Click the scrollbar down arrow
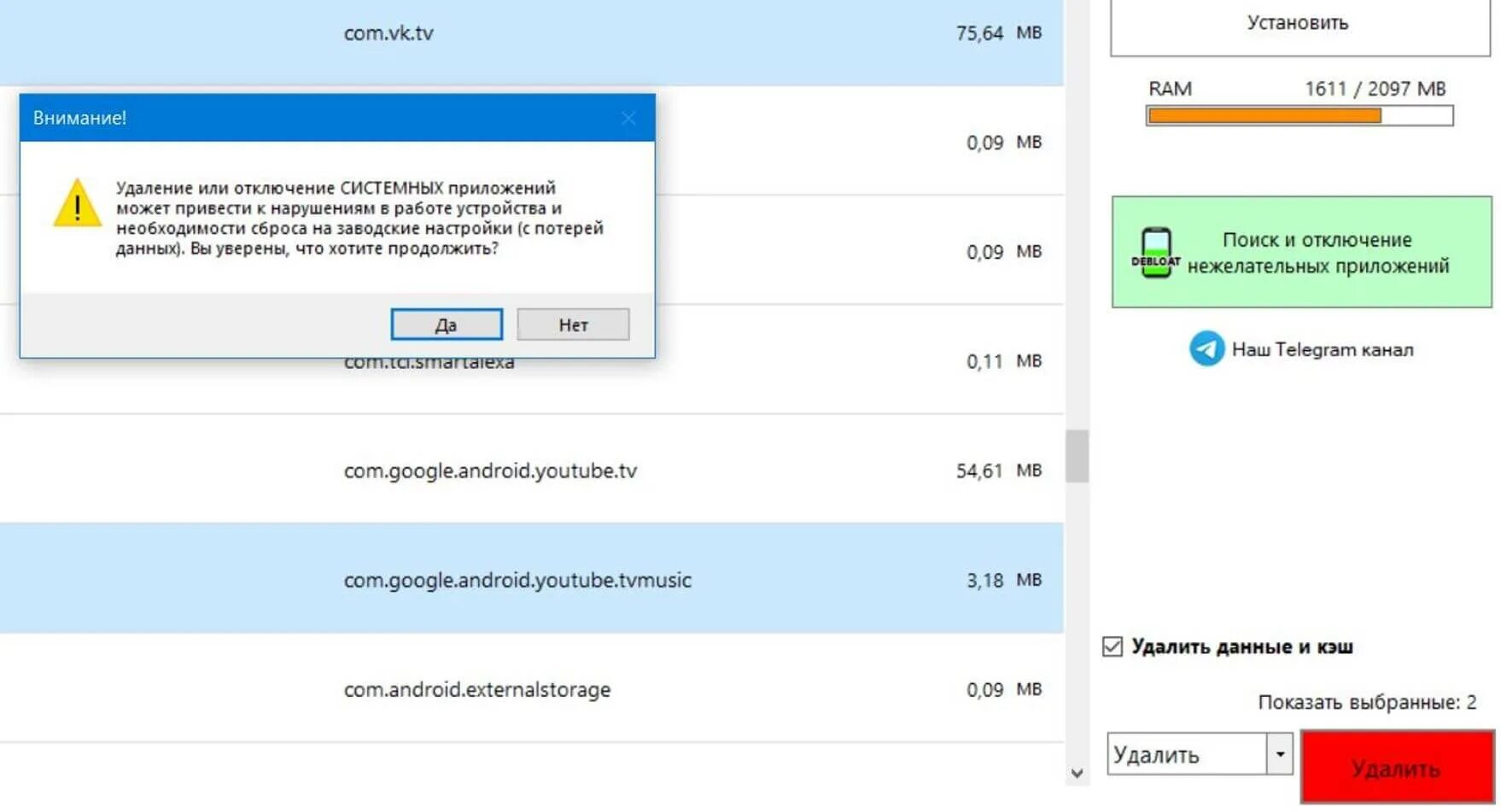The width and height of the screenshot is (1501, 812). tap(1077, 774)
